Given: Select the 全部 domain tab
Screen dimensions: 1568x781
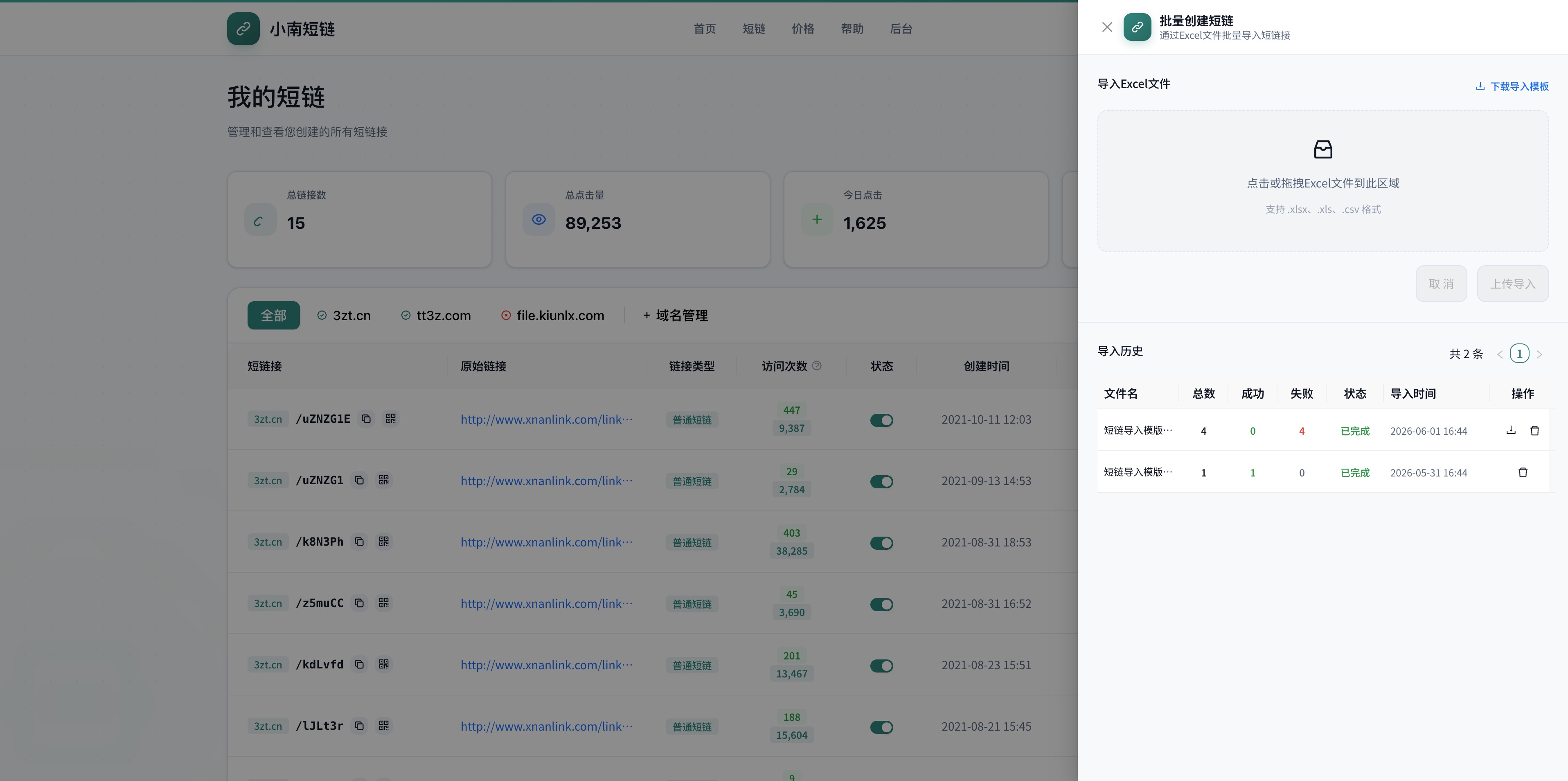Looking at the screenshot, I should click(273, 315).
